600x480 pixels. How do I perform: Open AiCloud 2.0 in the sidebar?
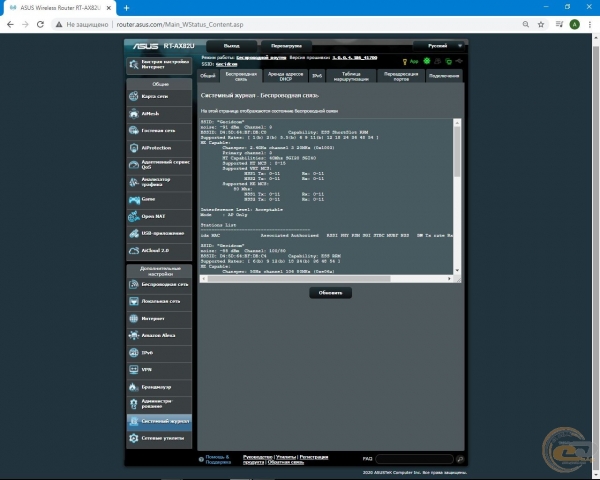click(159, 250)
